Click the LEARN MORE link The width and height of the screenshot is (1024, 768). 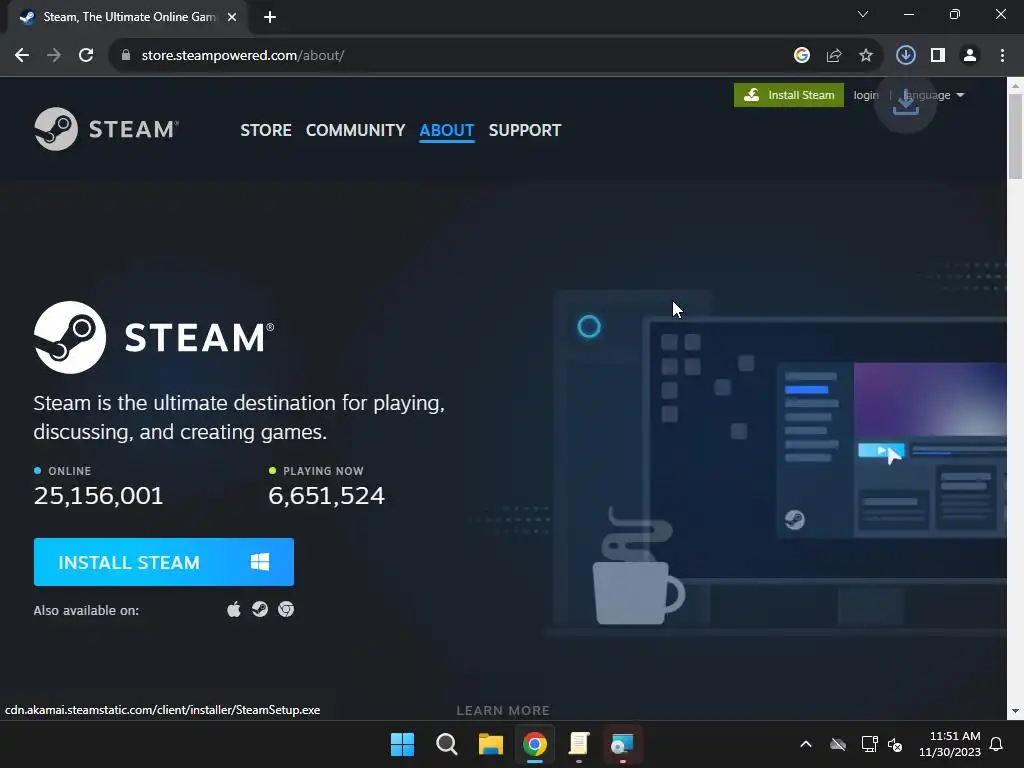503,710
